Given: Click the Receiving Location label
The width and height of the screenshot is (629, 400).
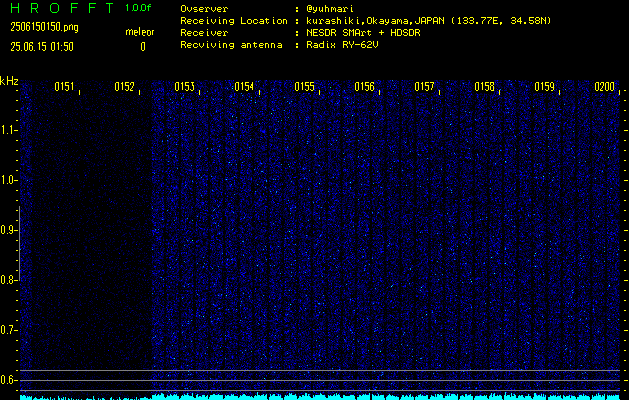Looking at the screenshot, I should pyautogui.click(x=234, y=21).
